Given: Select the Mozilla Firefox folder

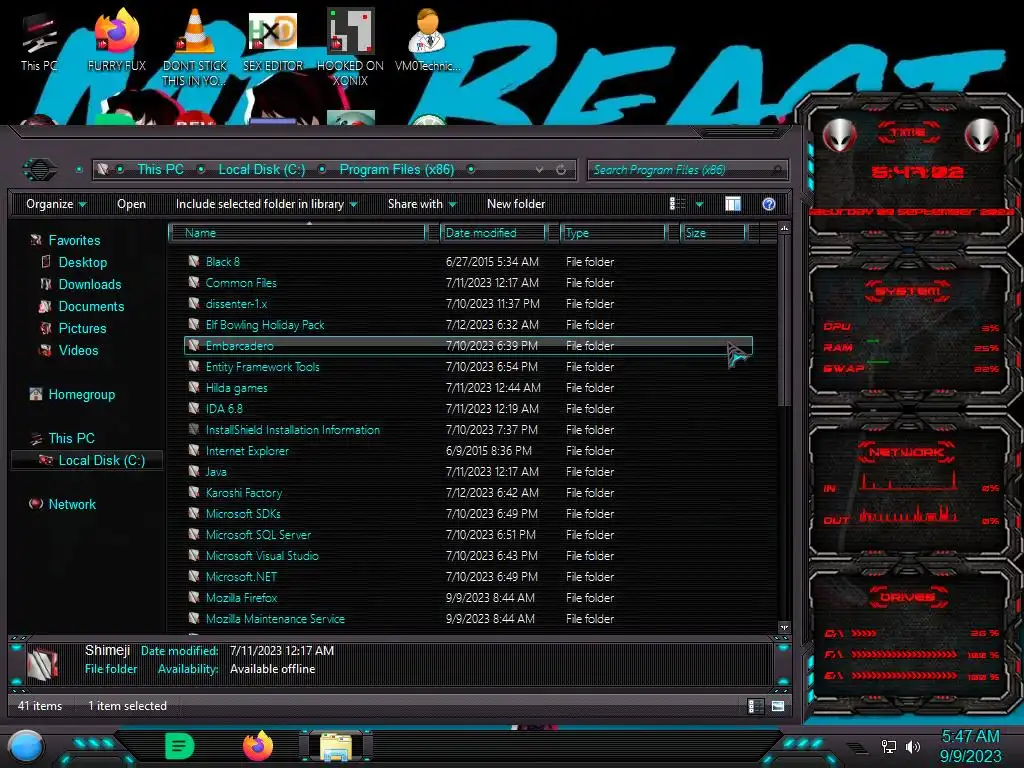Looking at the screenshot, I should point(468,598).
